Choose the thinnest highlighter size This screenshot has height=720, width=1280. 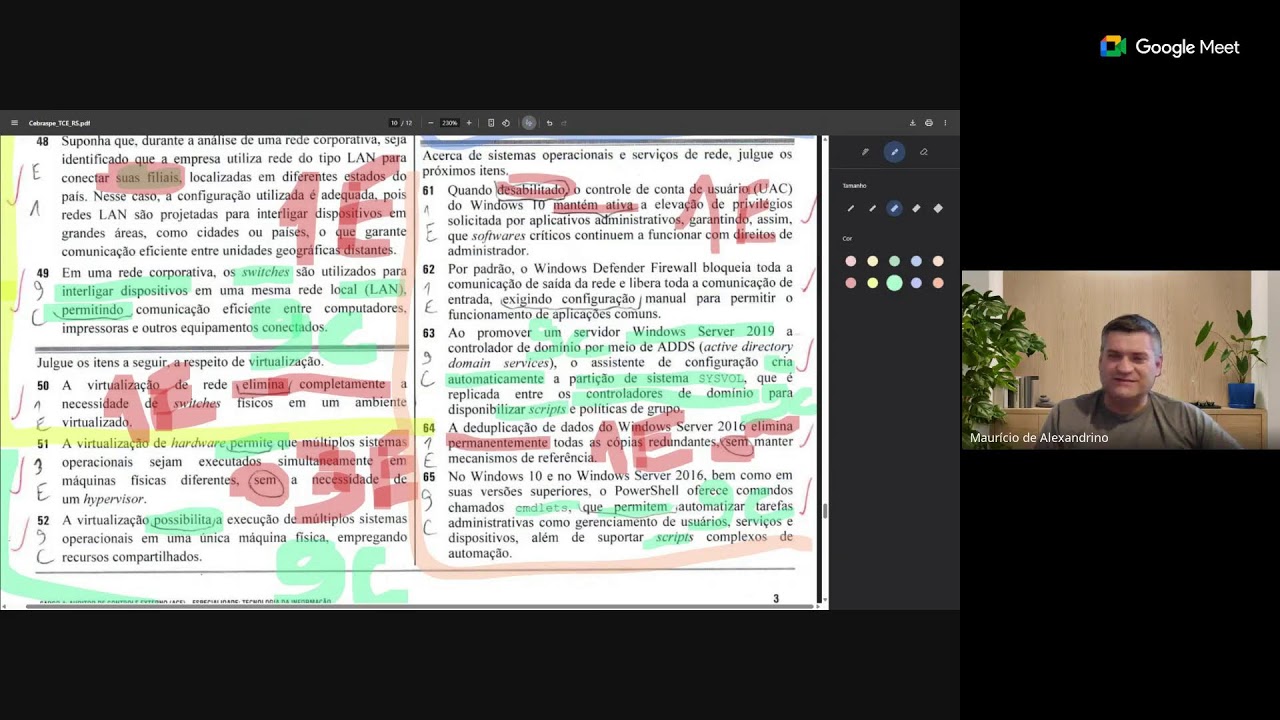(x=851, y=208)
